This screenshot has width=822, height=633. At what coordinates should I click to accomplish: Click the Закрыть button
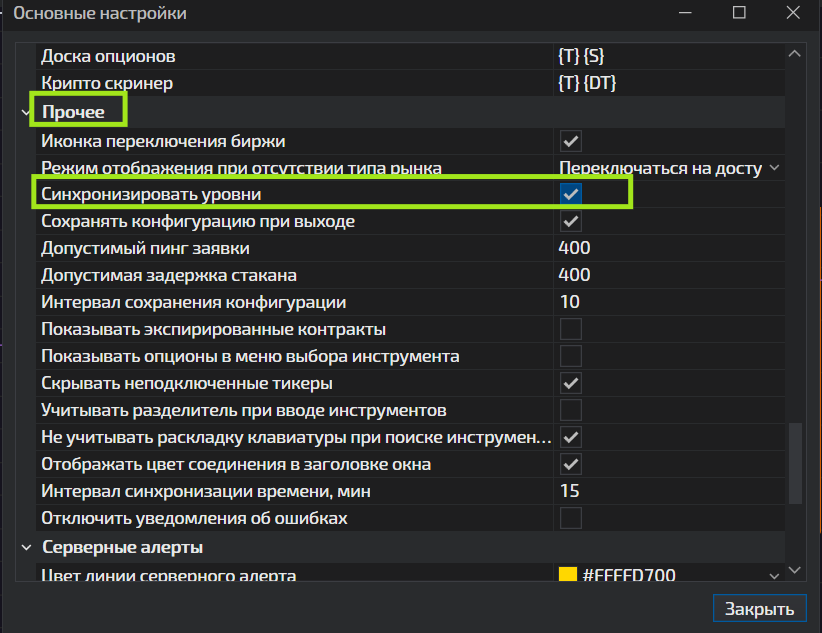coord(759,609)
